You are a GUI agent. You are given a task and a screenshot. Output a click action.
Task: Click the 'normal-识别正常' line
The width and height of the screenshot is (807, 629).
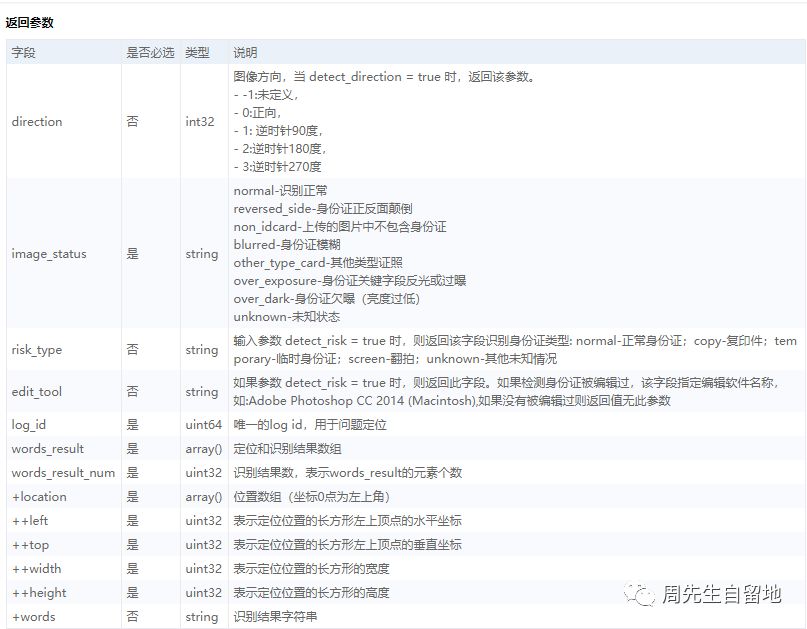pyautogui.click(x=280, y=191)
